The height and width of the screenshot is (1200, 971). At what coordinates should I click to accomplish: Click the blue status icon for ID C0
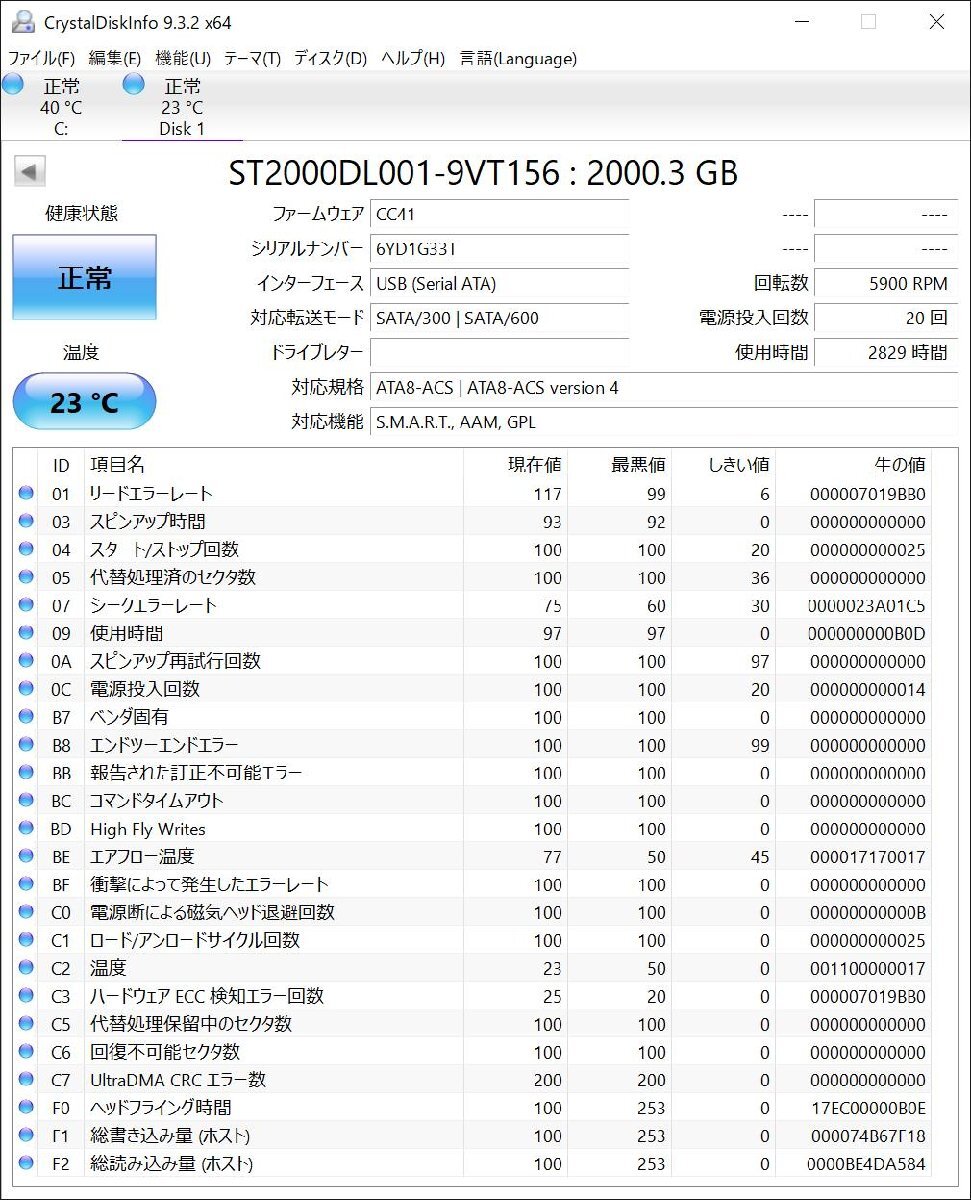click(27, 913)
